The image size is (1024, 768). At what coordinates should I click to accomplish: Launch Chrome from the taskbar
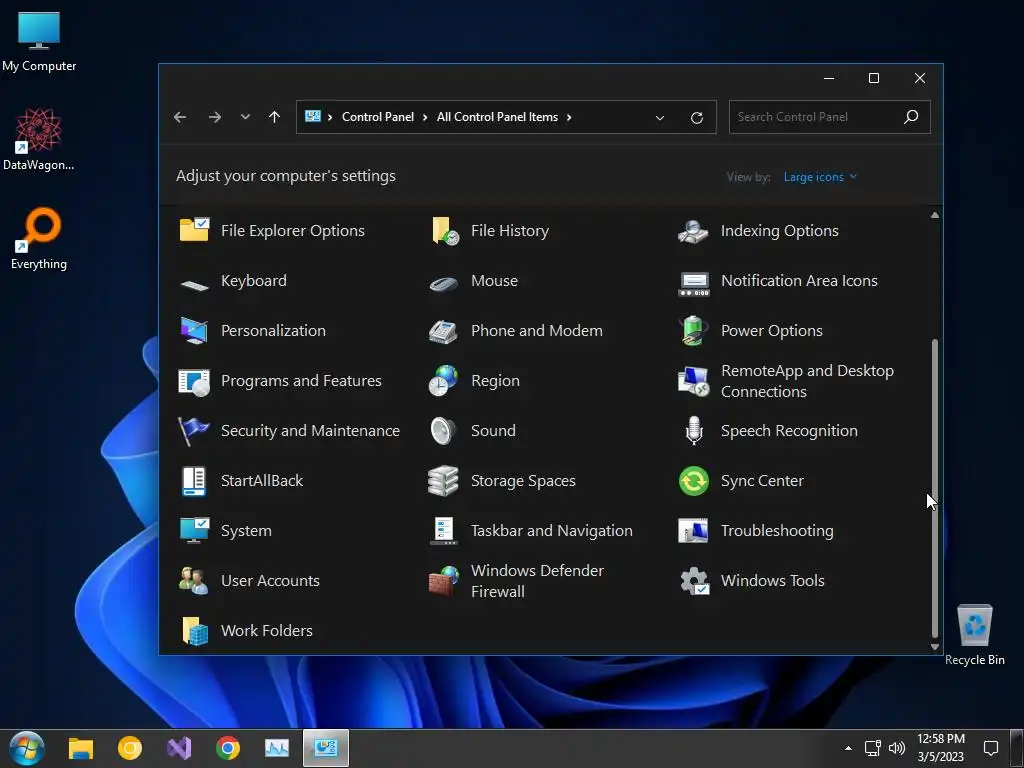pyautogui.click(x=228, y=748)
